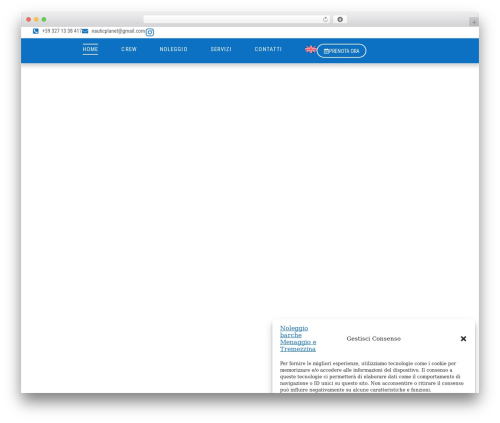Viewport: 500px width, 423px height.
Task: Click the PRENOTA ORA button
Action: 341,51
